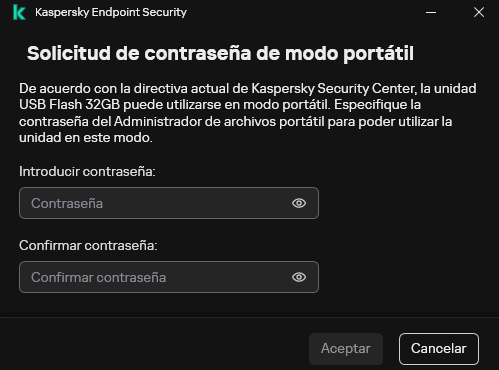Click the eye icon in the confirmation field

pyautogui.click(x=299, y=277)
